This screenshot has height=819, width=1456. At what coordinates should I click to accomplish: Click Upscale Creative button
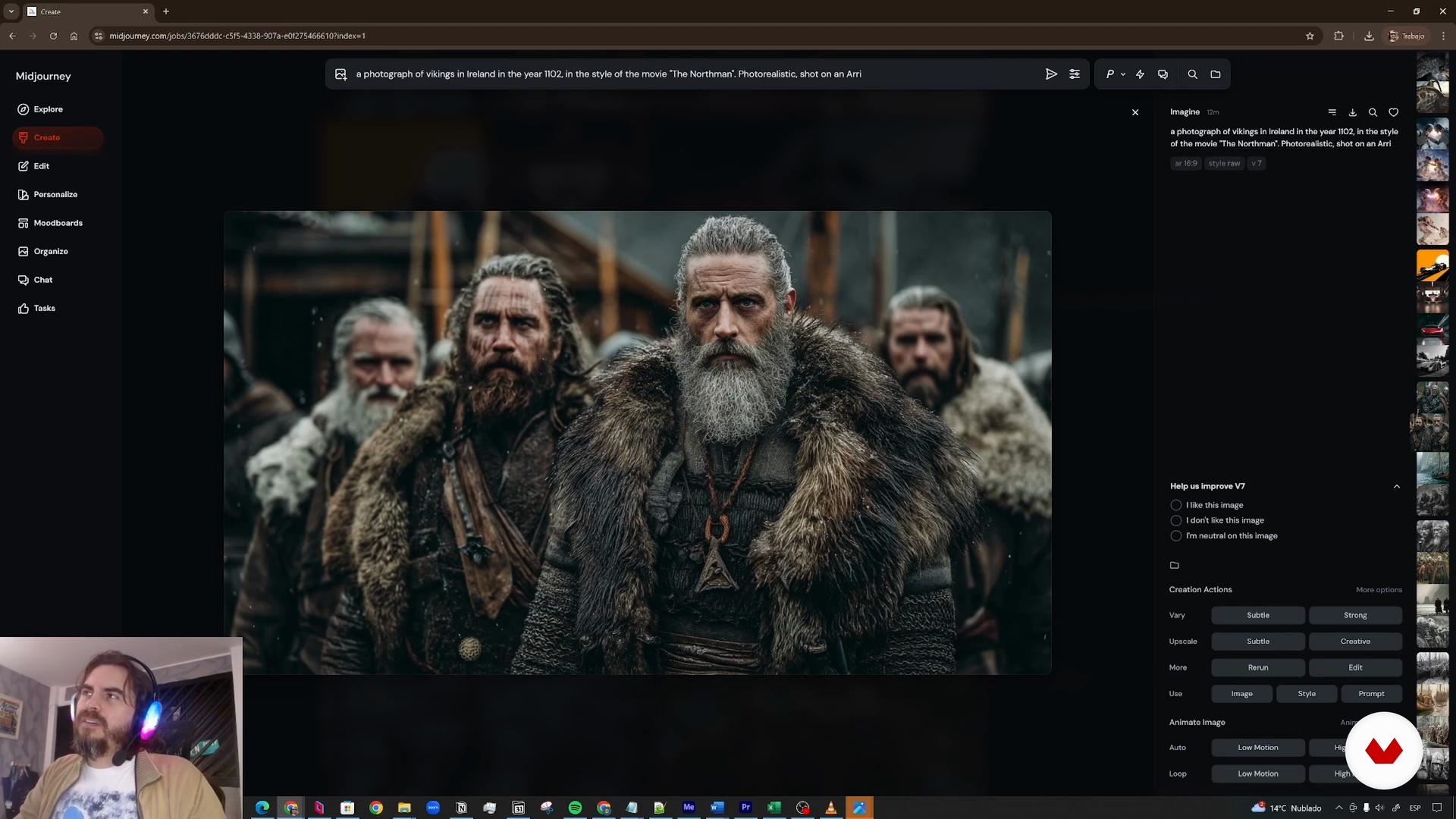click(1355, 642)
